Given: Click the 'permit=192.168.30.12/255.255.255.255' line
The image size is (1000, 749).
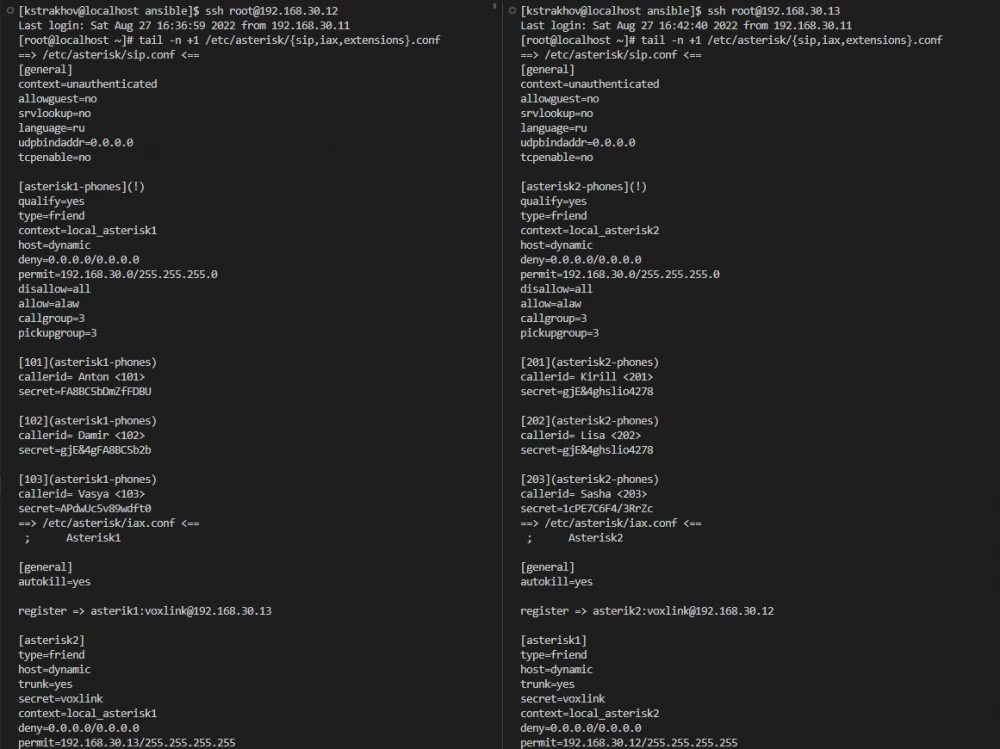Looking at the screenshot, I should pyautogui.click(x=629, y=743).
